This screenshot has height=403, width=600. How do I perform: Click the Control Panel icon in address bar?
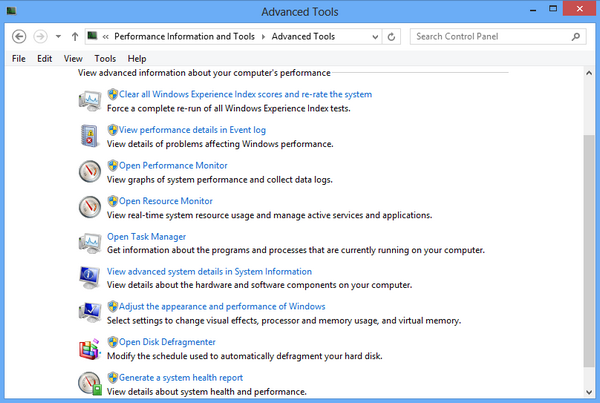coord(92,36)
